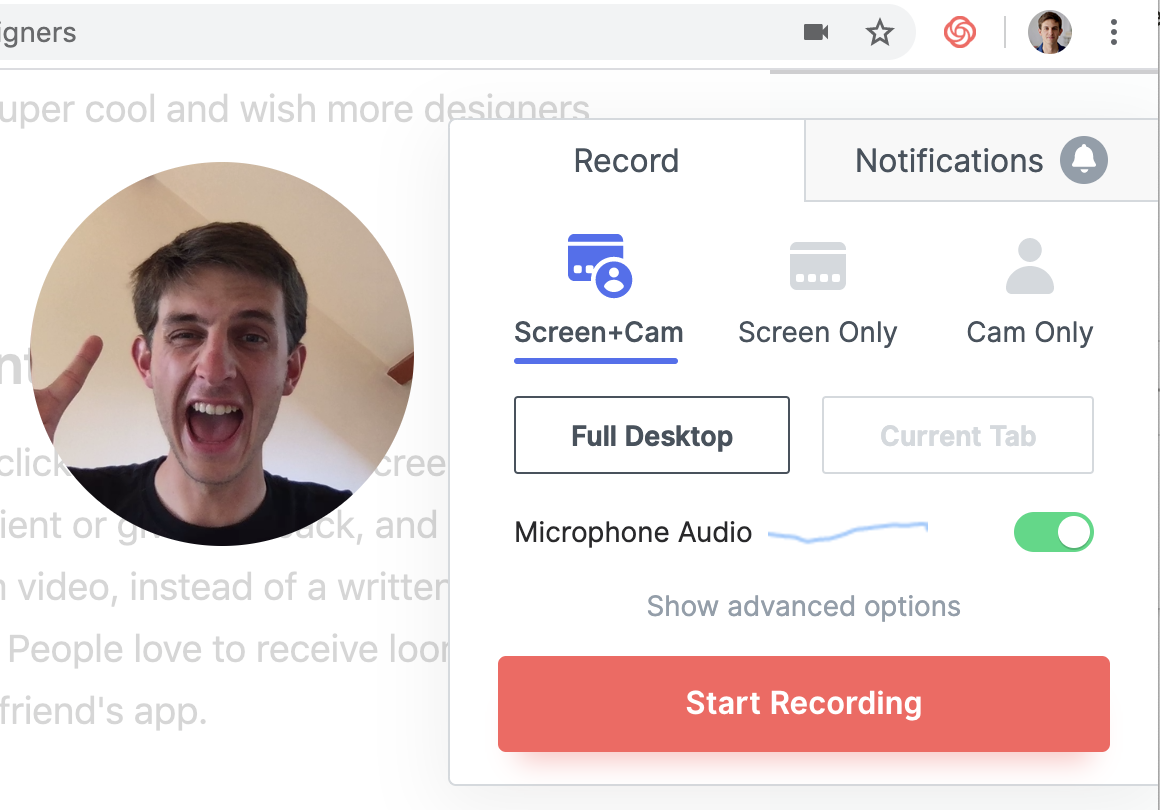This screenshot has height=810, width=1160.
Task: Click the Cam Only label
Action: coord(1030,333)
